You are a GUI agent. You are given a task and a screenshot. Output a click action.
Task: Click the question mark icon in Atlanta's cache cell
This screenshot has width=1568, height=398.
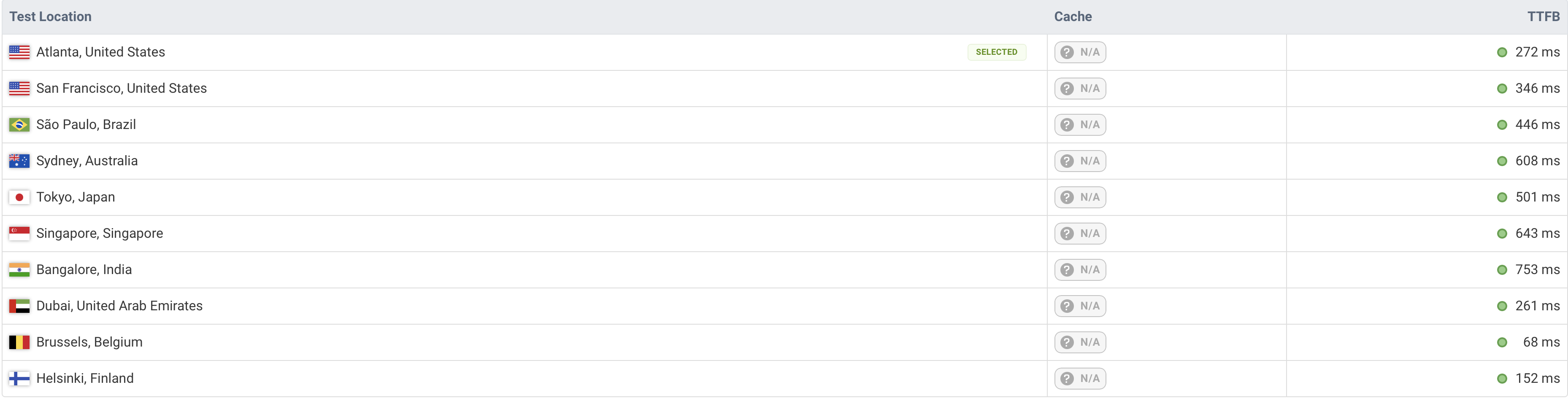pyautogui.click(x=1066, y=52)
